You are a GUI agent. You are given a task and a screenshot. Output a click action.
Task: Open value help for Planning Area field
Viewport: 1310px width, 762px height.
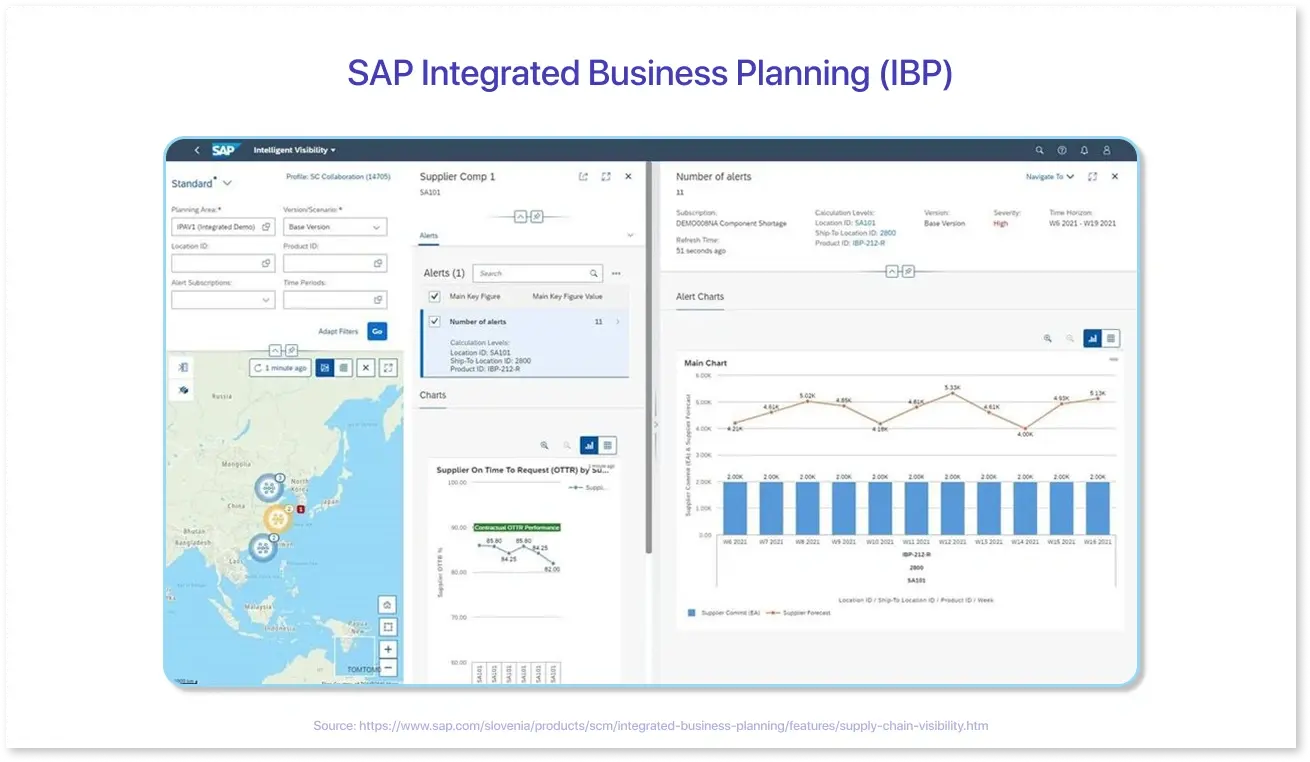pyautogui.click(x=267, y=227)
